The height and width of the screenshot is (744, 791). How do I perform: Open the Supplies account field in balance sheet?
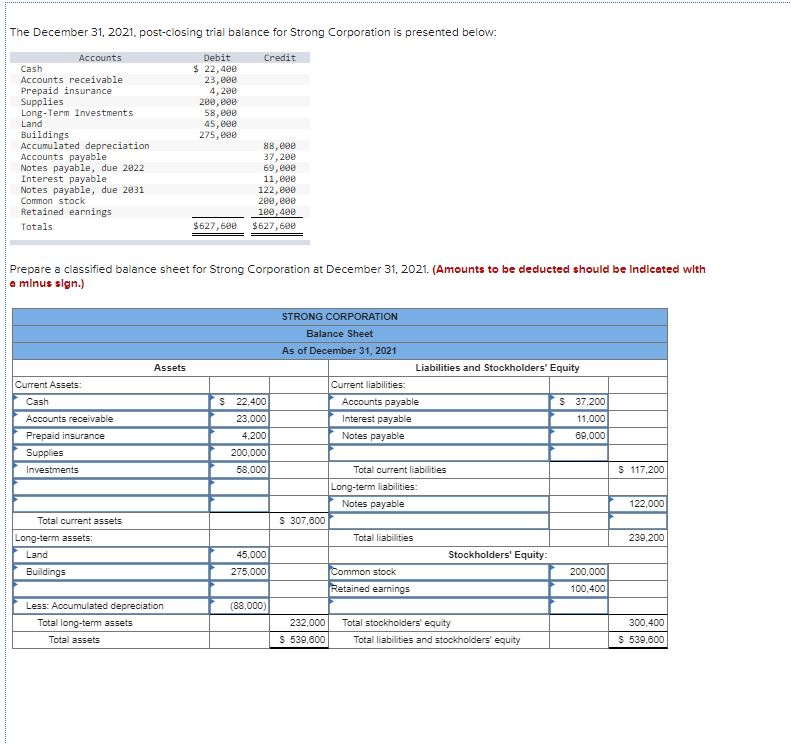point(111,453)
